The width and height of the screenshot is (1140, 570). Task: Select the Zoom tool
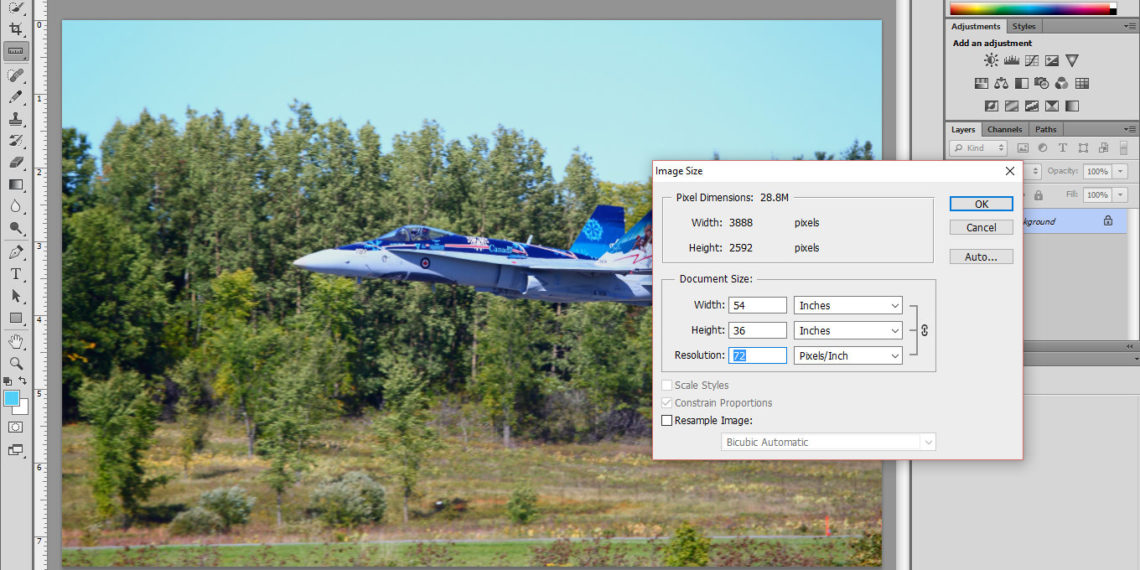pos(15,364)
